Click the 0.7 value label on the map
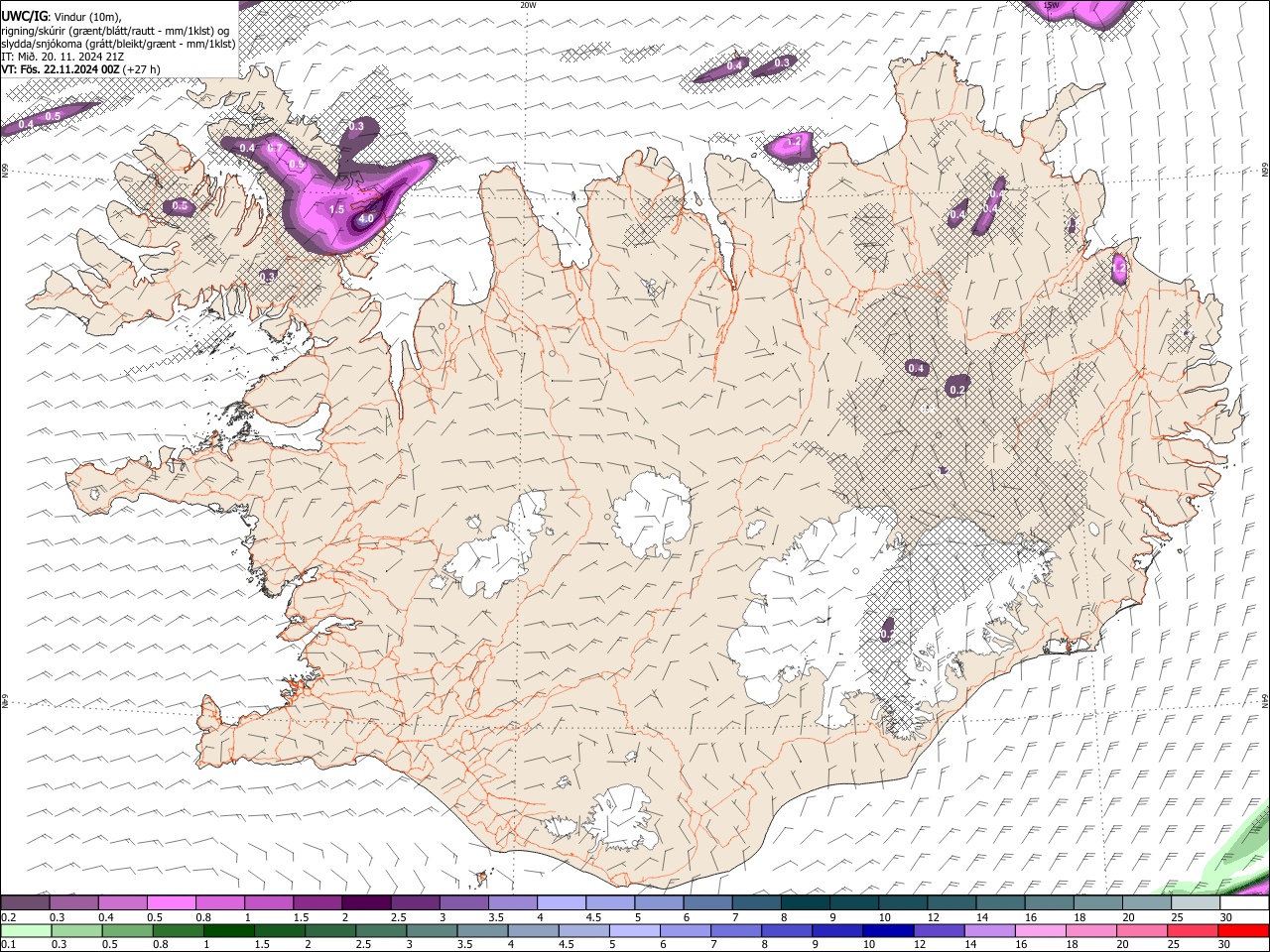Image resolution: width=1270 pixels, height=952 pixels. (276, 148)
